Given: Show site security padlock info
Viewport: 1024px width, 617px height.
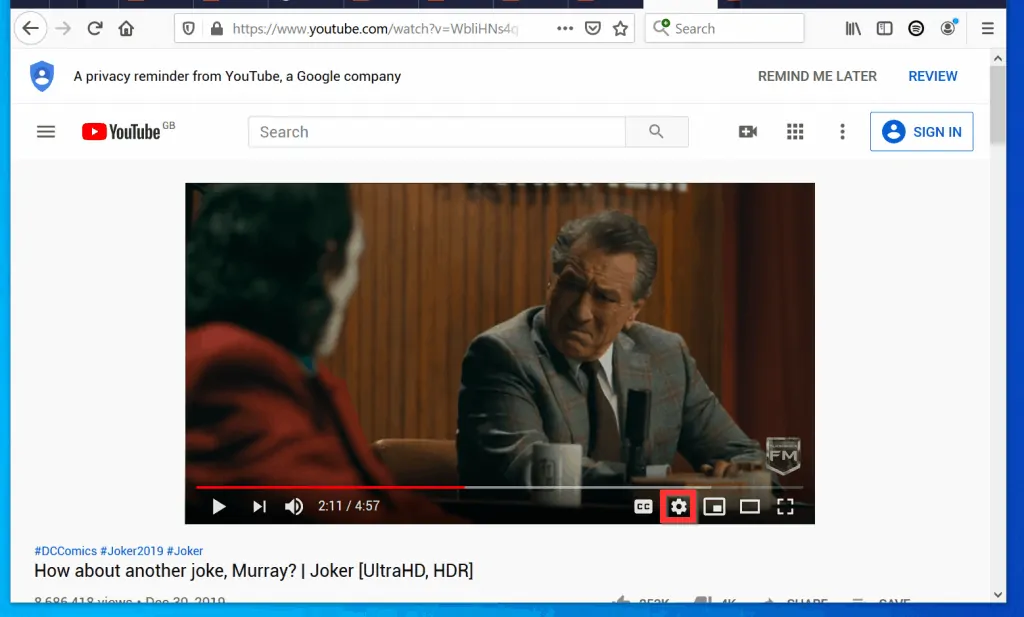Looking at the screenshot, I should 217,29.
